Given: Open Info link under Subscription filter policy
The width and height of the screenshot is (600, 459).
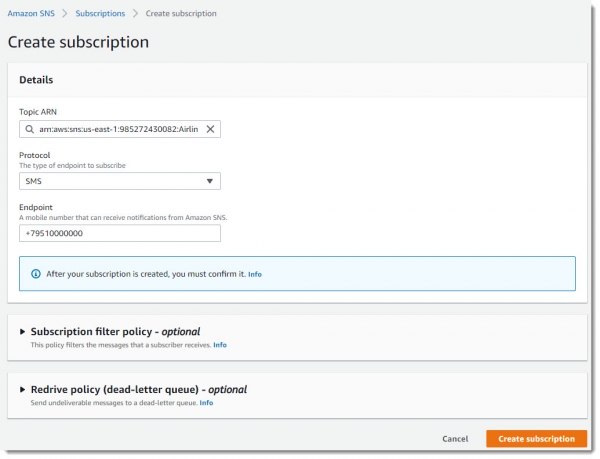Looking at the screenshot, I should click(x=220, y=345).
